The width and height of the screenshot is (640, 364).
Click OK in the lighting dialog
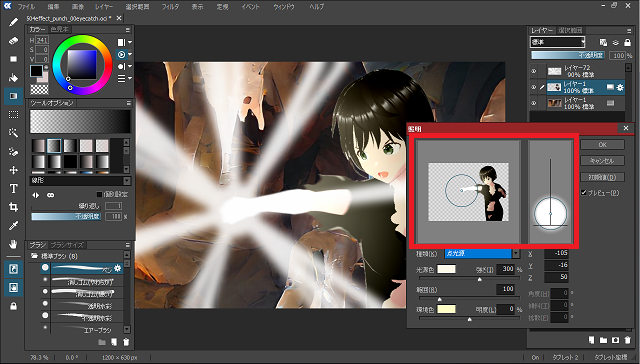pos(602,144)
